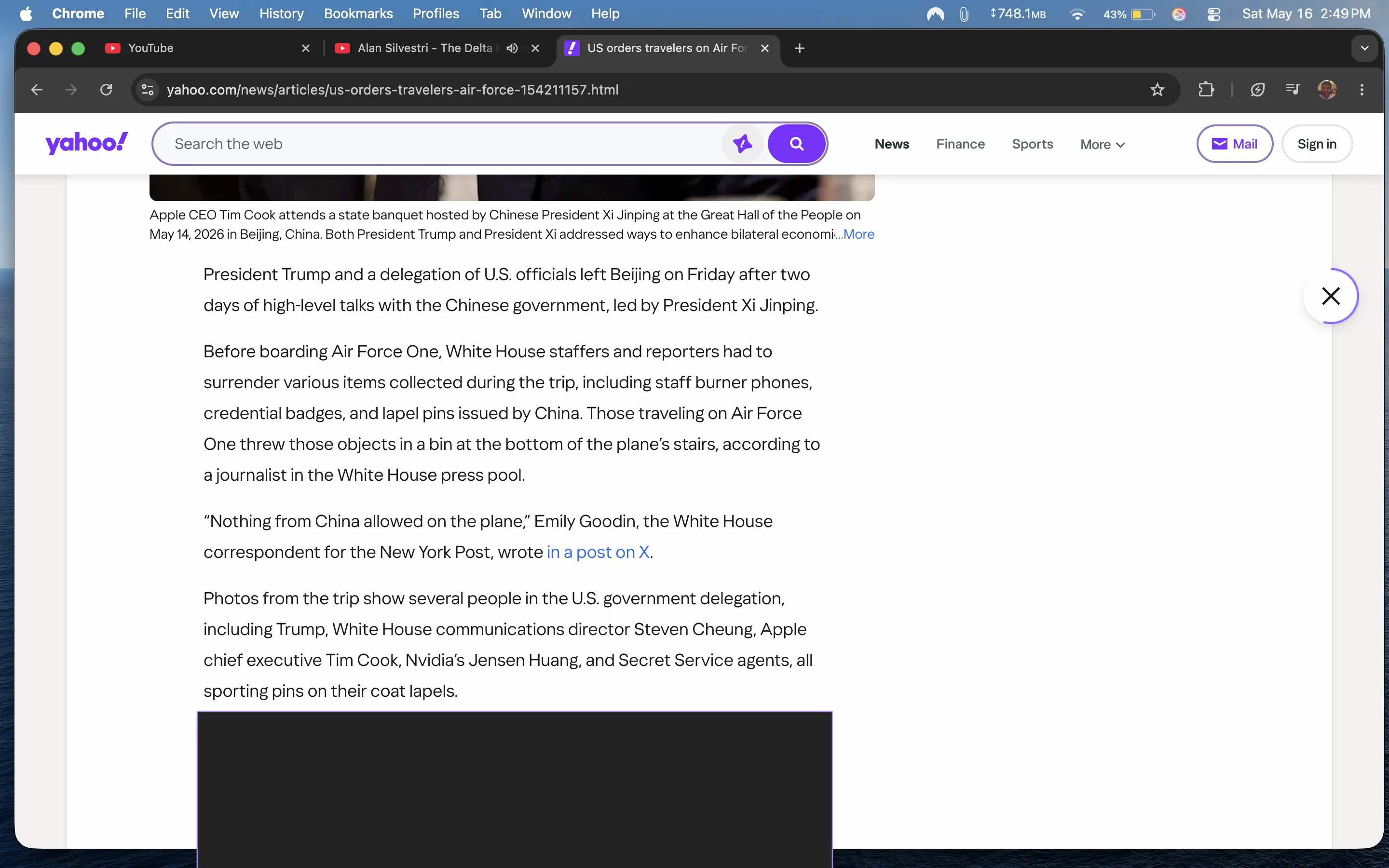The image size is (1389, 868).
Task: Open the 'in a post on X' link
Action: click(598, 552)
